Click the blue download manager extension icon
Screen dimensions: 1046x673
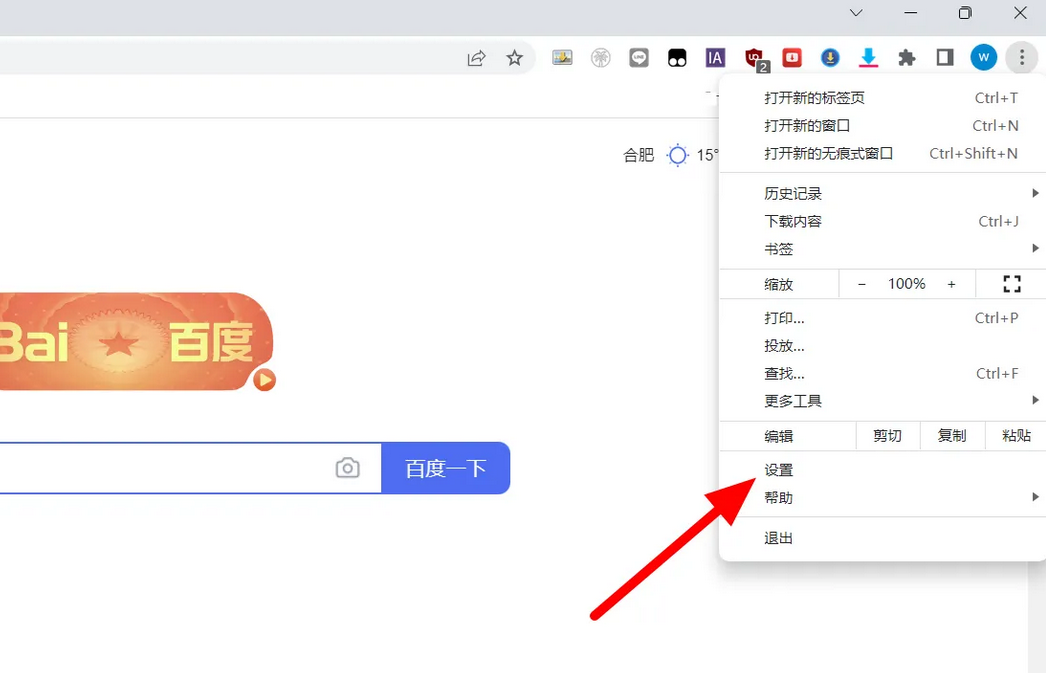click(x=830, y=57)
